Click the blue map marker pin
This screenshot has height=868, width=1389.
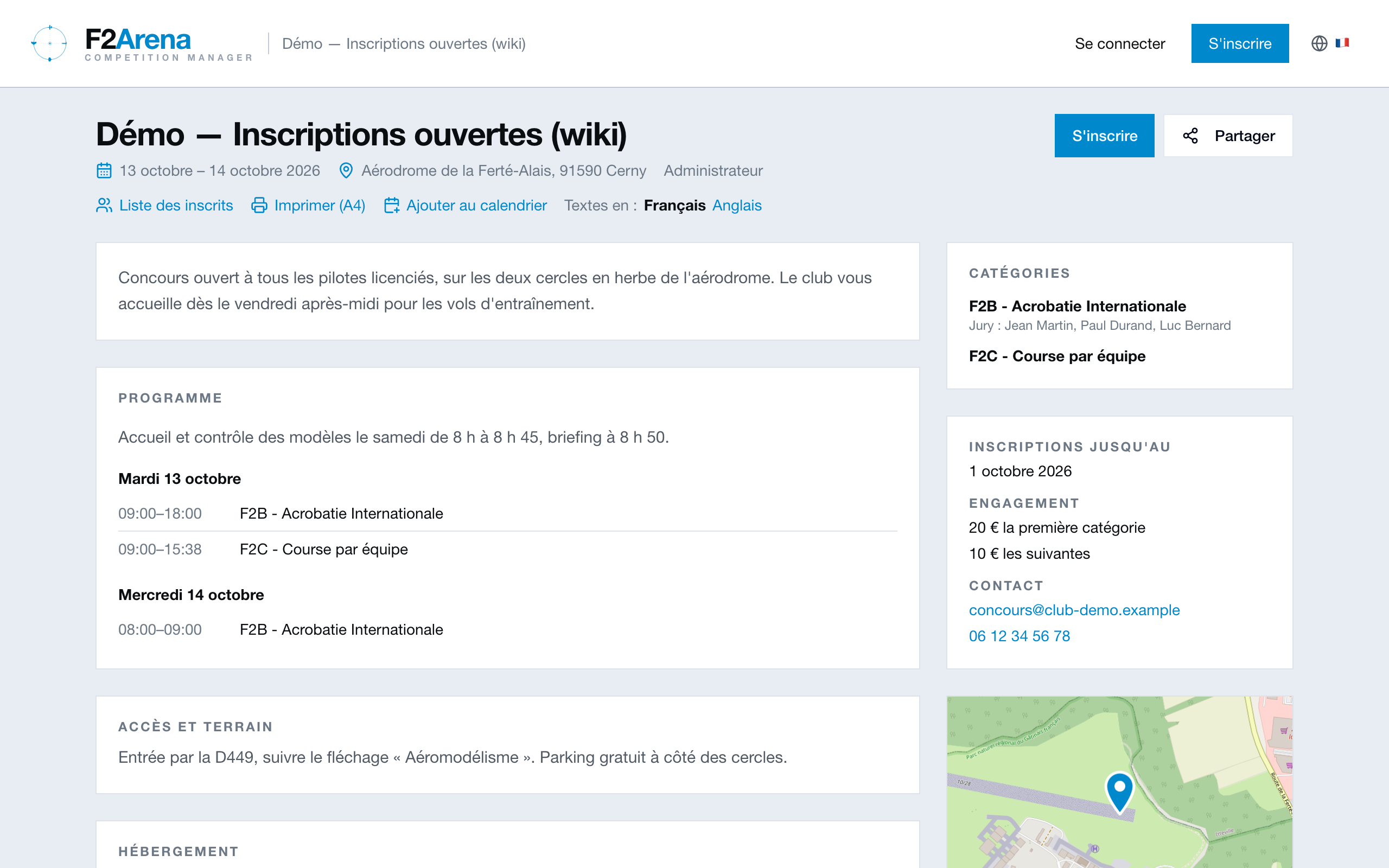[1119, 792]
